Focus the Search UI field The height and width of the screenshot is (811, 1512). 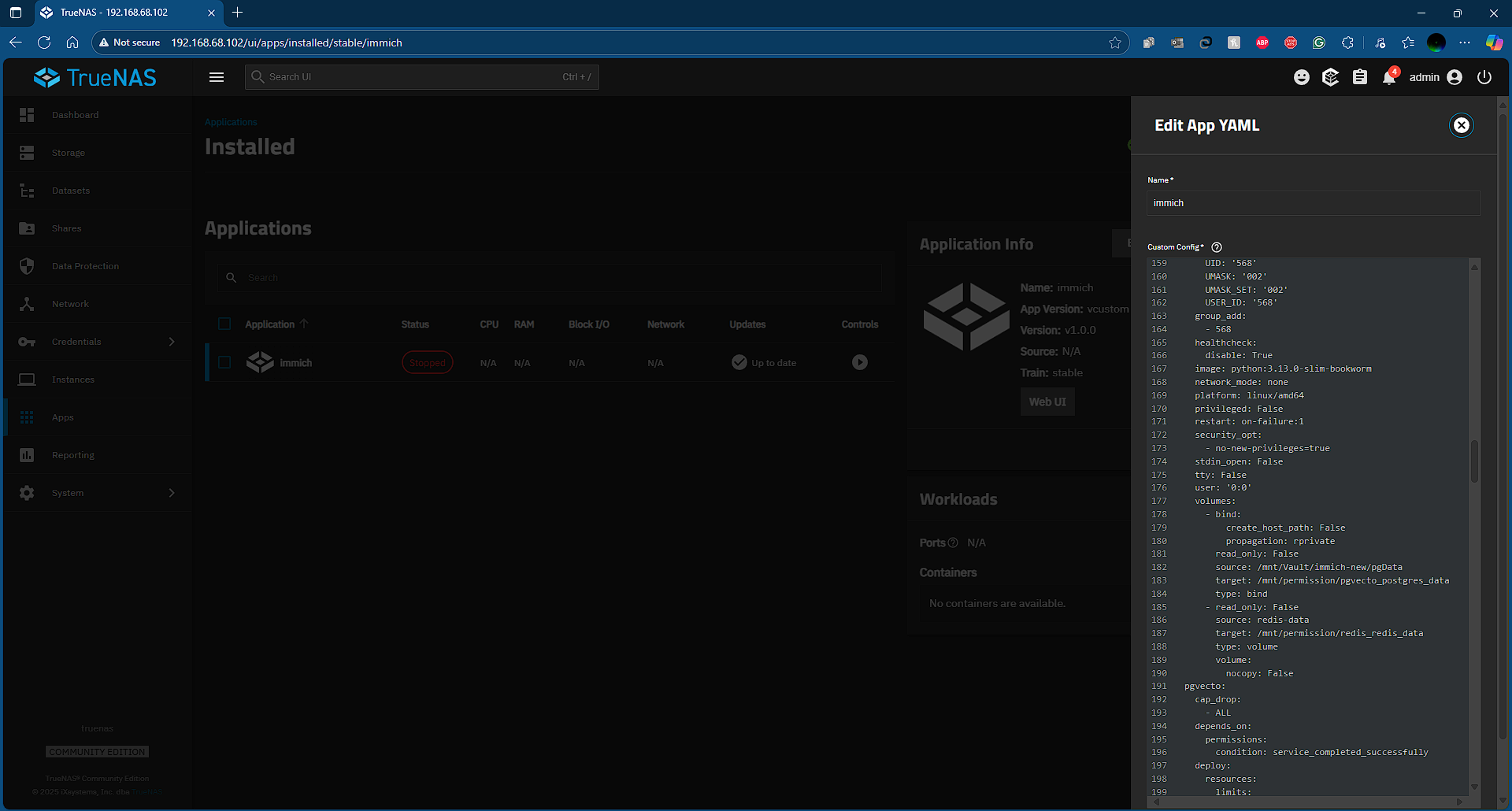422,77
